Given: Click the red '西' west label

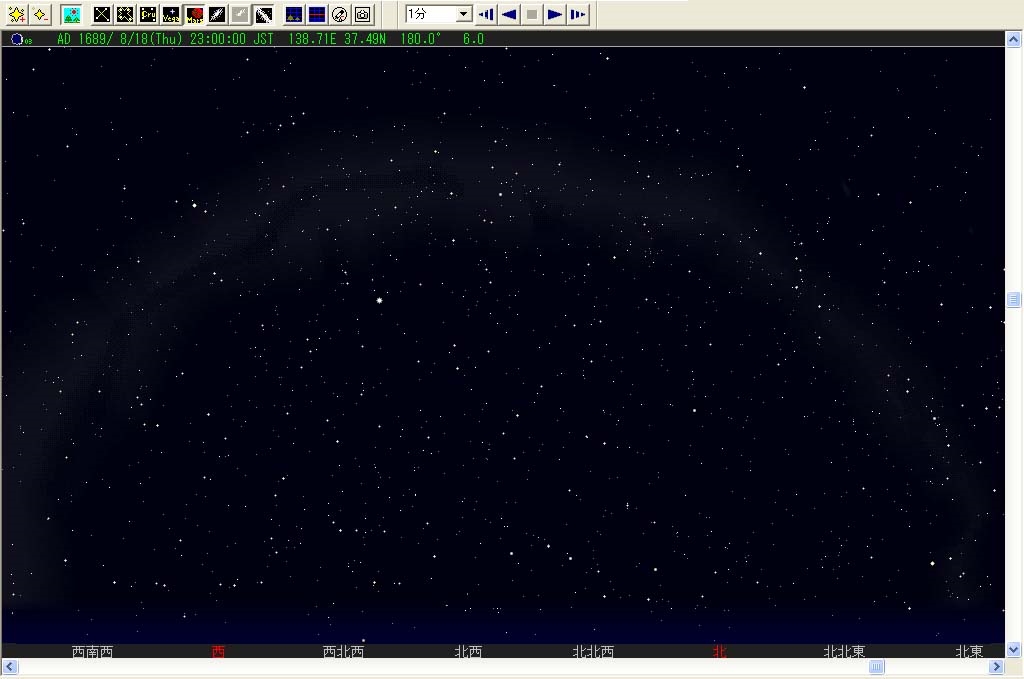Looking at the screenshot, I should [218, 652].
